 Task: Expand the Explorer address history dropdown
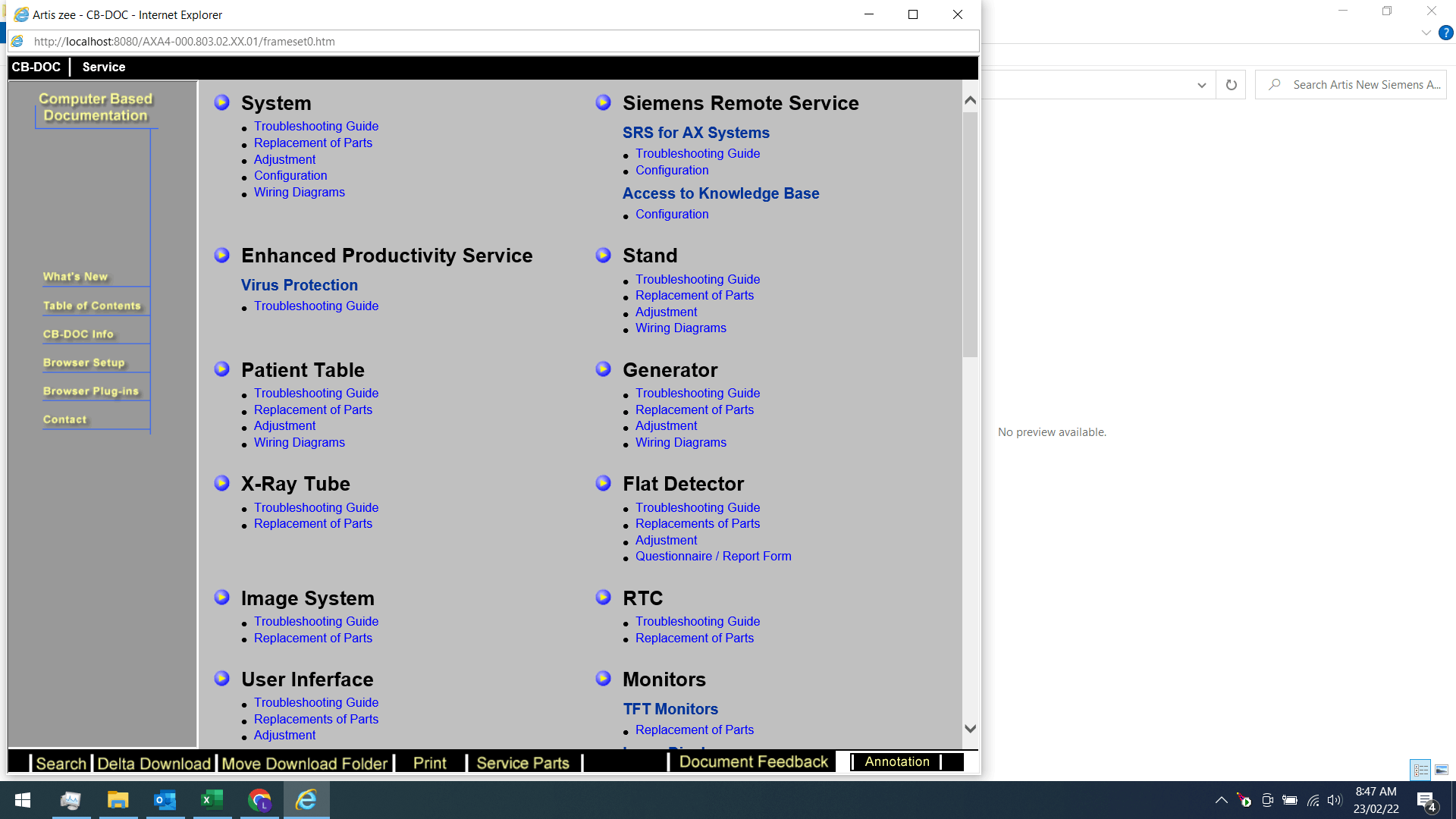[1201, 85]
